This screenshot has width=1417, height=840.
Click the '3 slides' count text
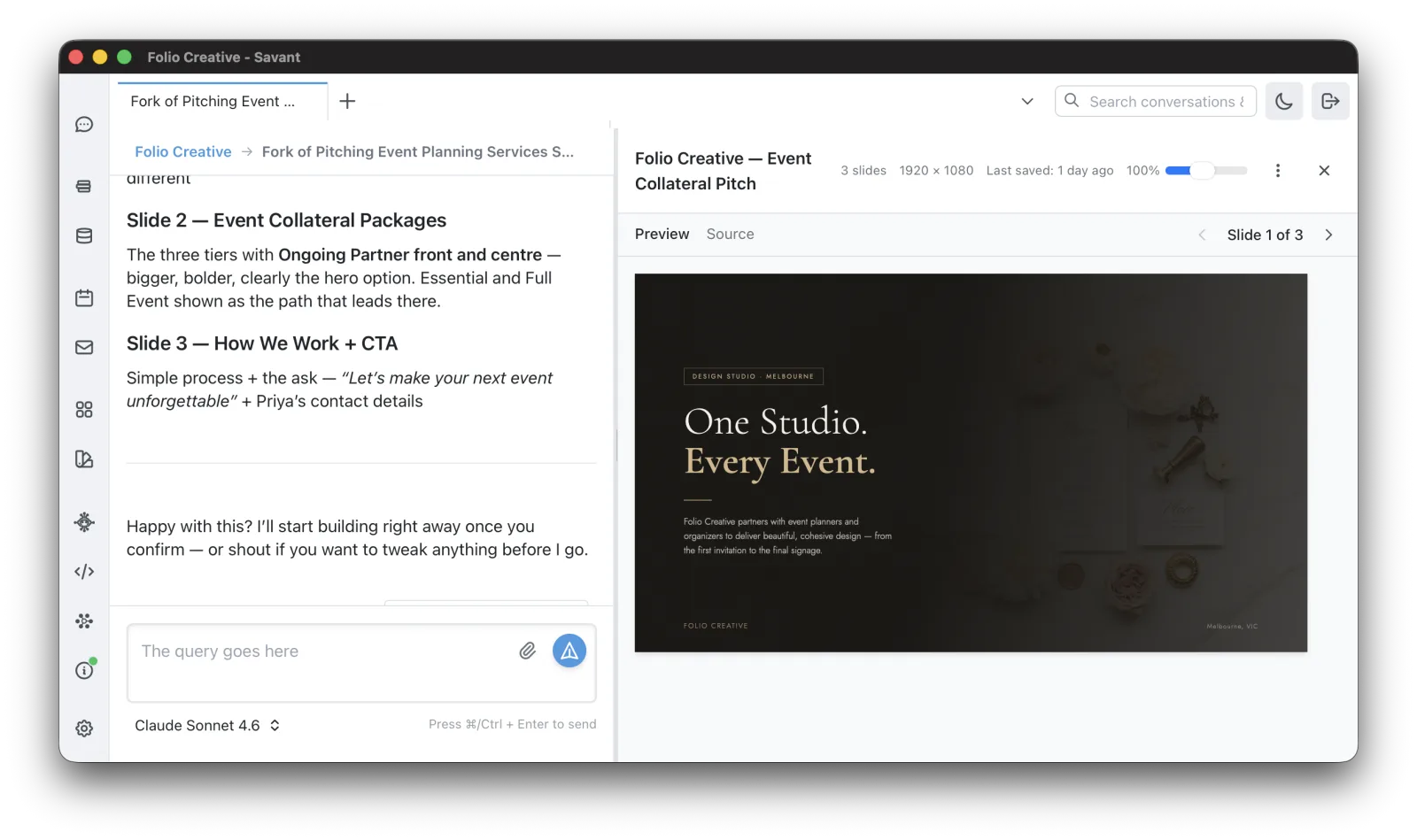tap(863, 171)
